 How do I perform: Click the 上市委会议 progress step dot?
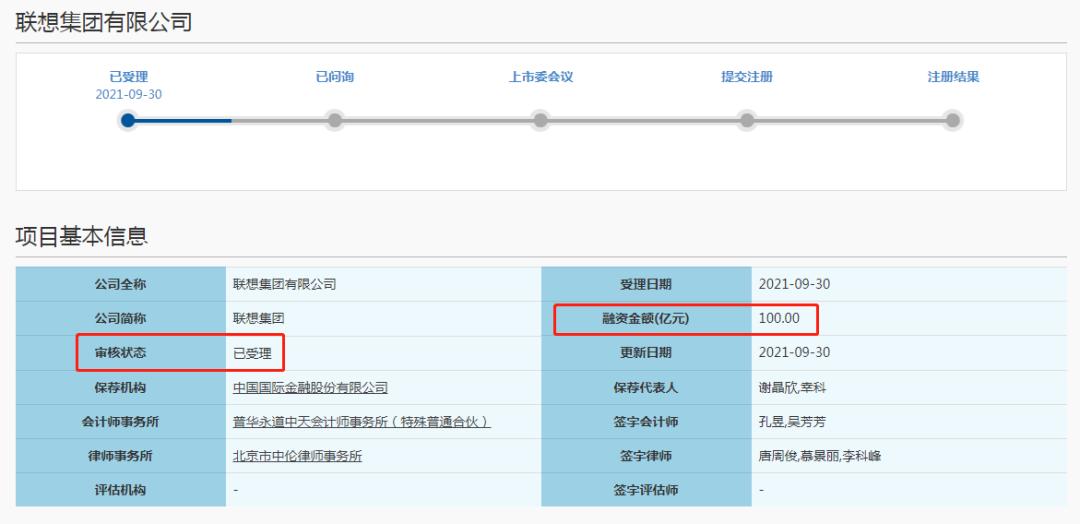(x=541, y=120)
